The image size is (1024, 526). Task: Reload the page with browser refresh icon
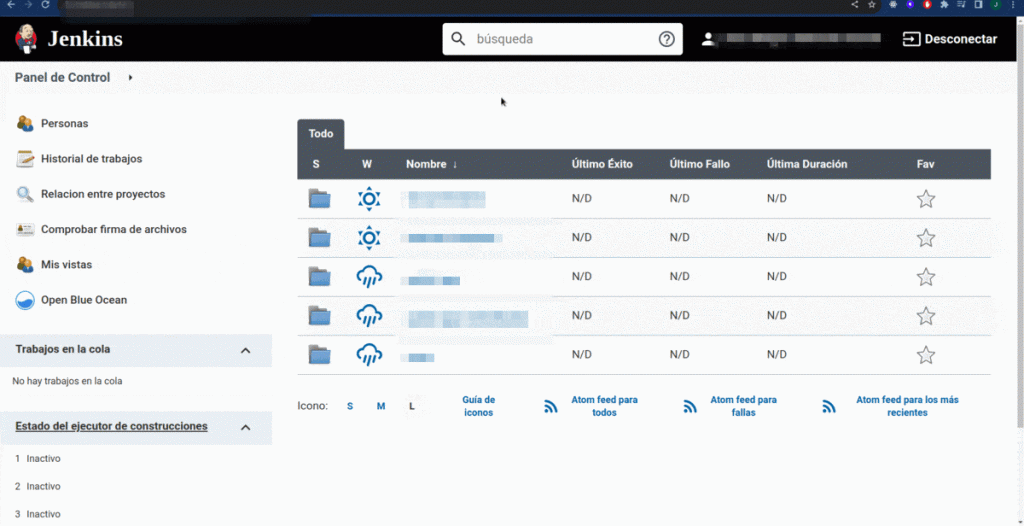pyautogui.click(x=45, y=5)
